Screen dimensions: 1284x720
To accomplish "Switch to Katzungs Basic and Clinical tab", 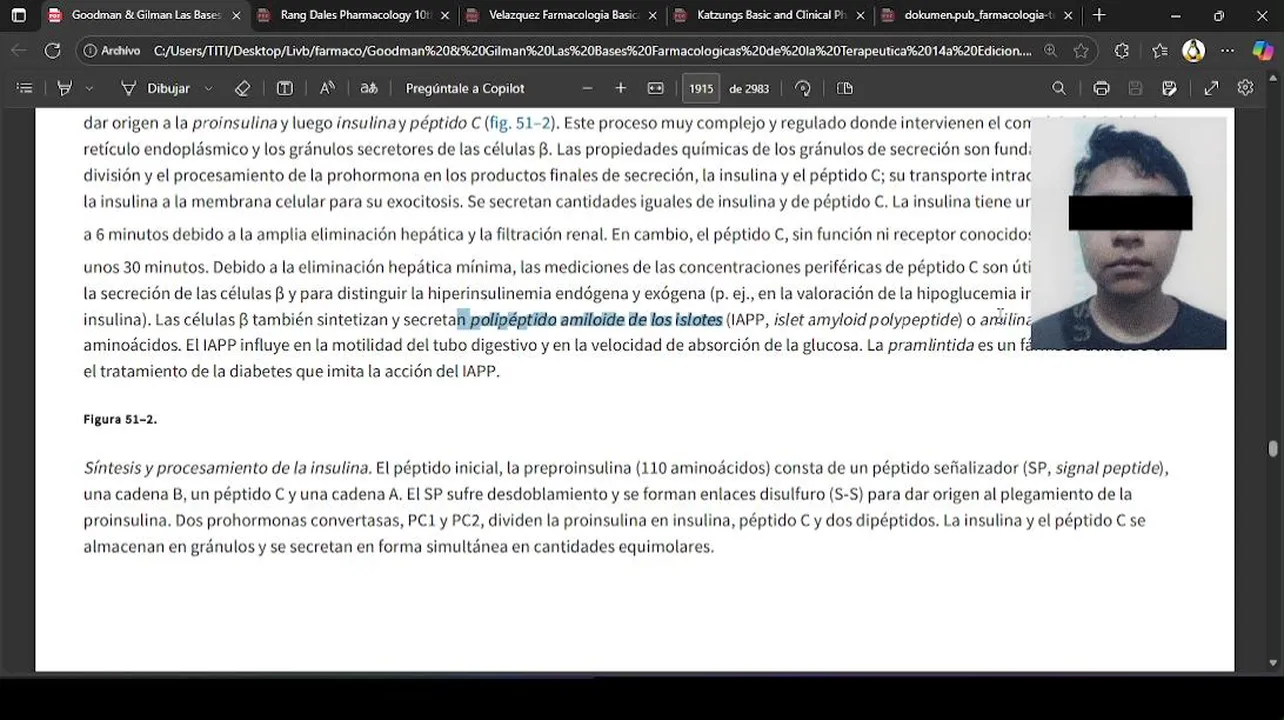I will [x=770, y=15].
